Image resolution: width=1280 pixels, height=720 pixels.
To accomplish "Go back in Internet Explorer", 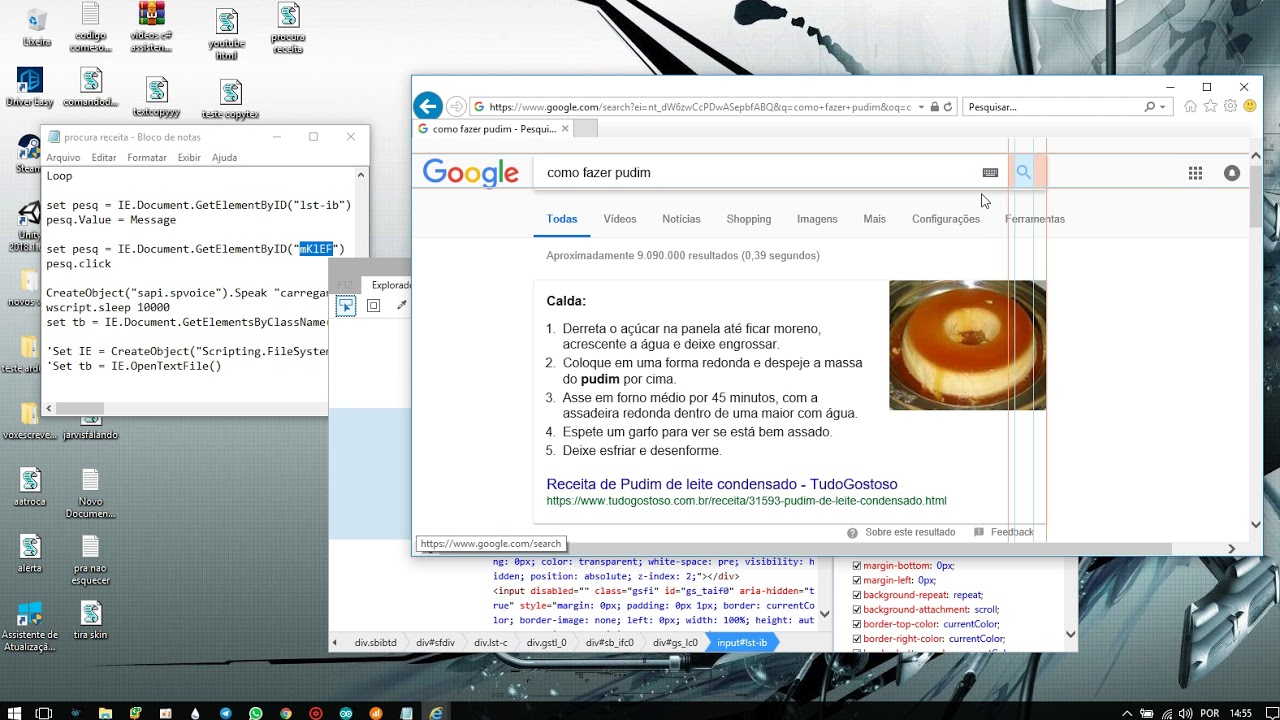I will 428,106.
